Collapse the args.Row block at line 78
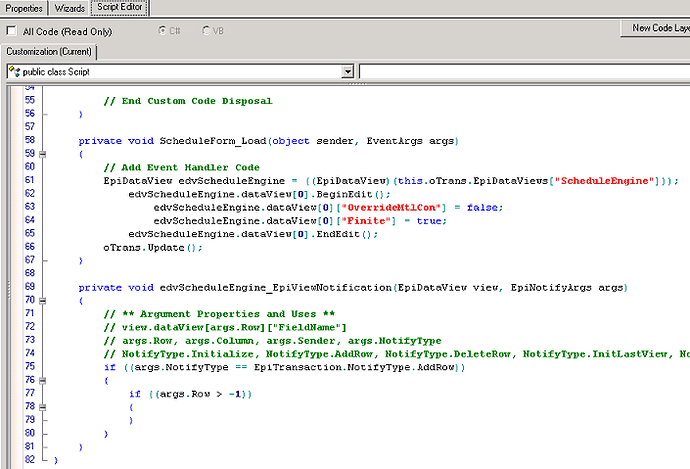This screenshot has width=690, height=469. pos(41,407)
